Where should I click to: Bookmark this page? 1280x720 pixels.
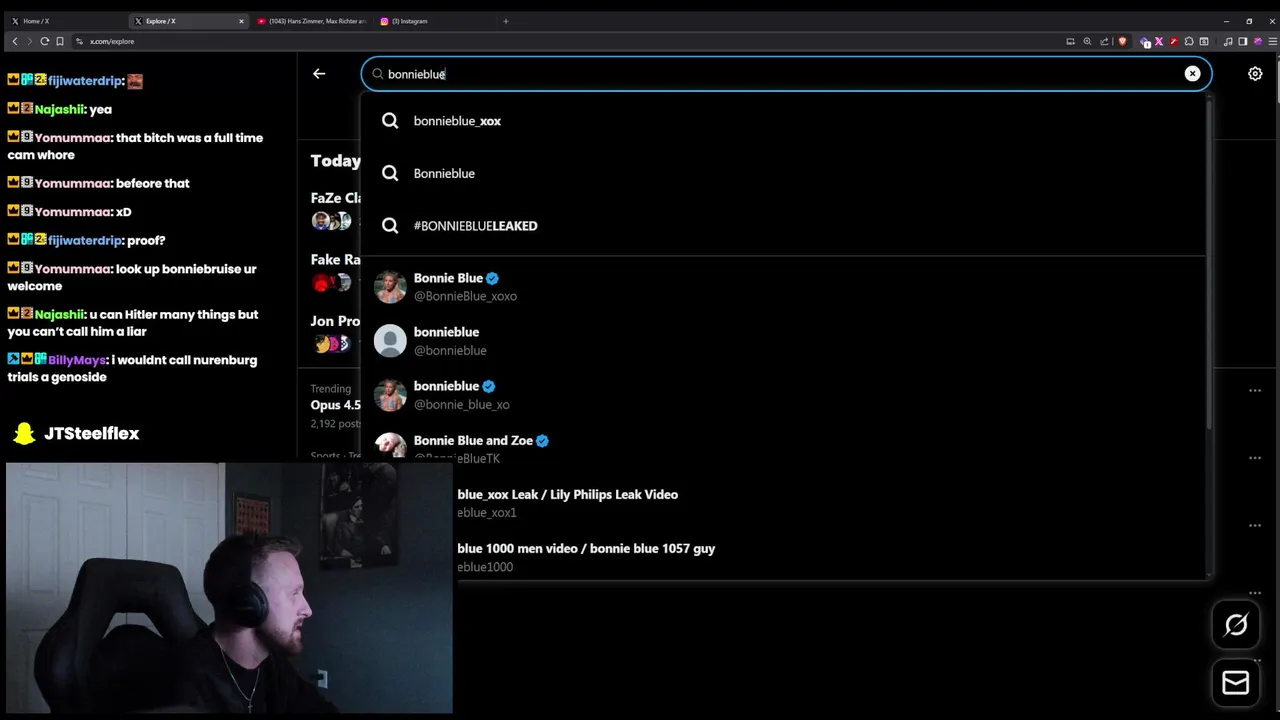[60, 41]
